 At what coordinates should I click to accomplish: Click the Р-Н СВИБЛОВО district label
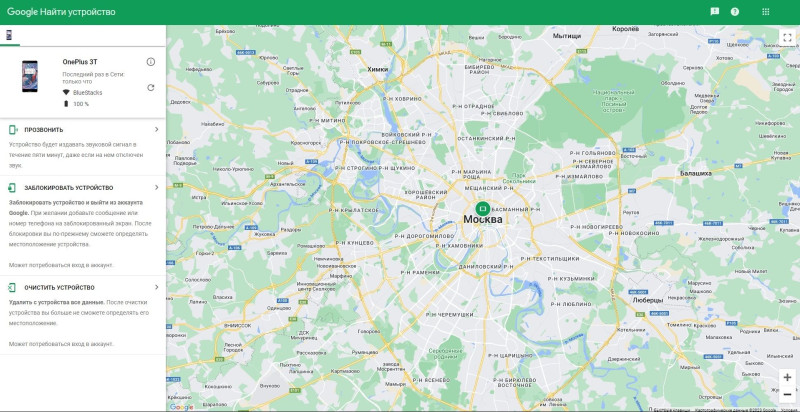[503, 113]
